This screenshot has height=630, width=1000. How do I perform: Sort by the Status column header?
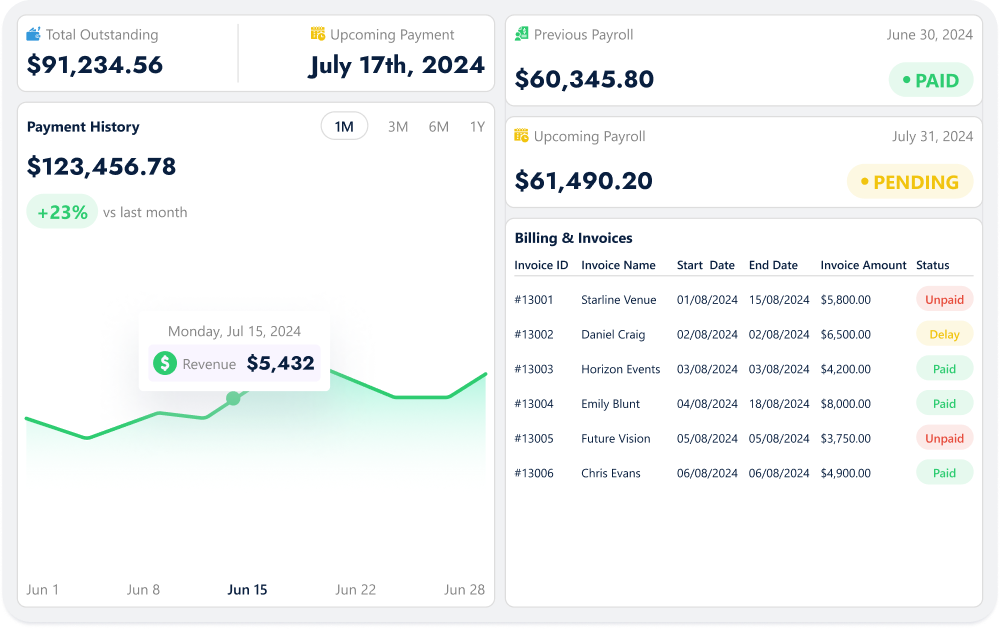tap(932, 265)
